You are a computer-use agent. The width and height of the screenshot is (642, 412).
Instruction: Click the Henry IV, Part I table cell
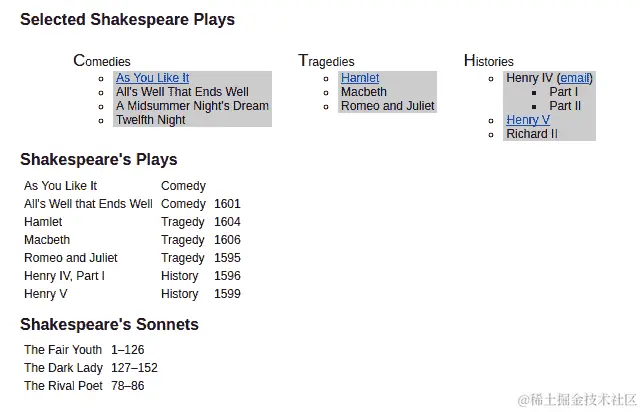(64, 276)
